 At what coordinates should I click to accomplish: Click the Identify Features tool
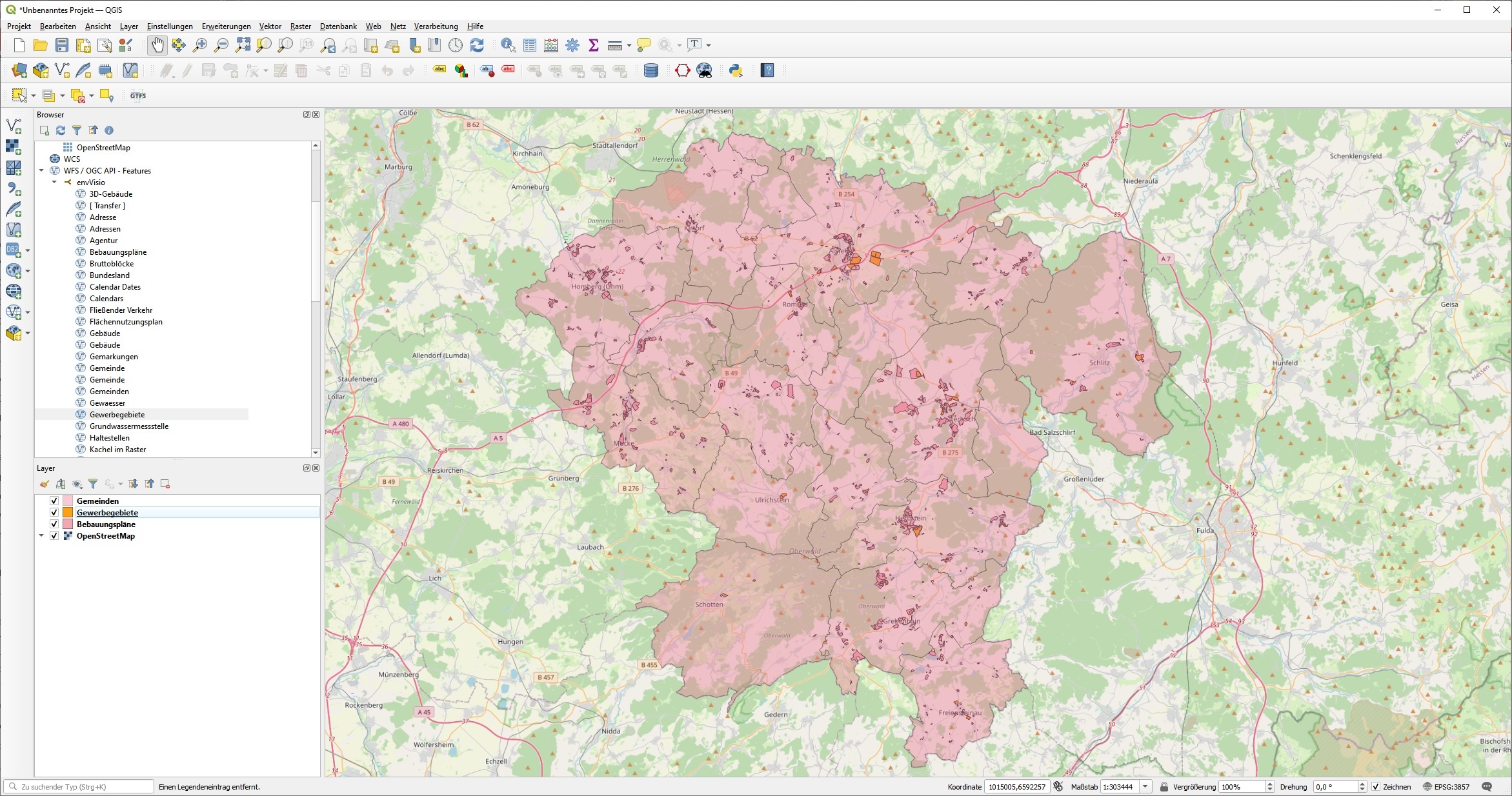click(x=508, y=45)
